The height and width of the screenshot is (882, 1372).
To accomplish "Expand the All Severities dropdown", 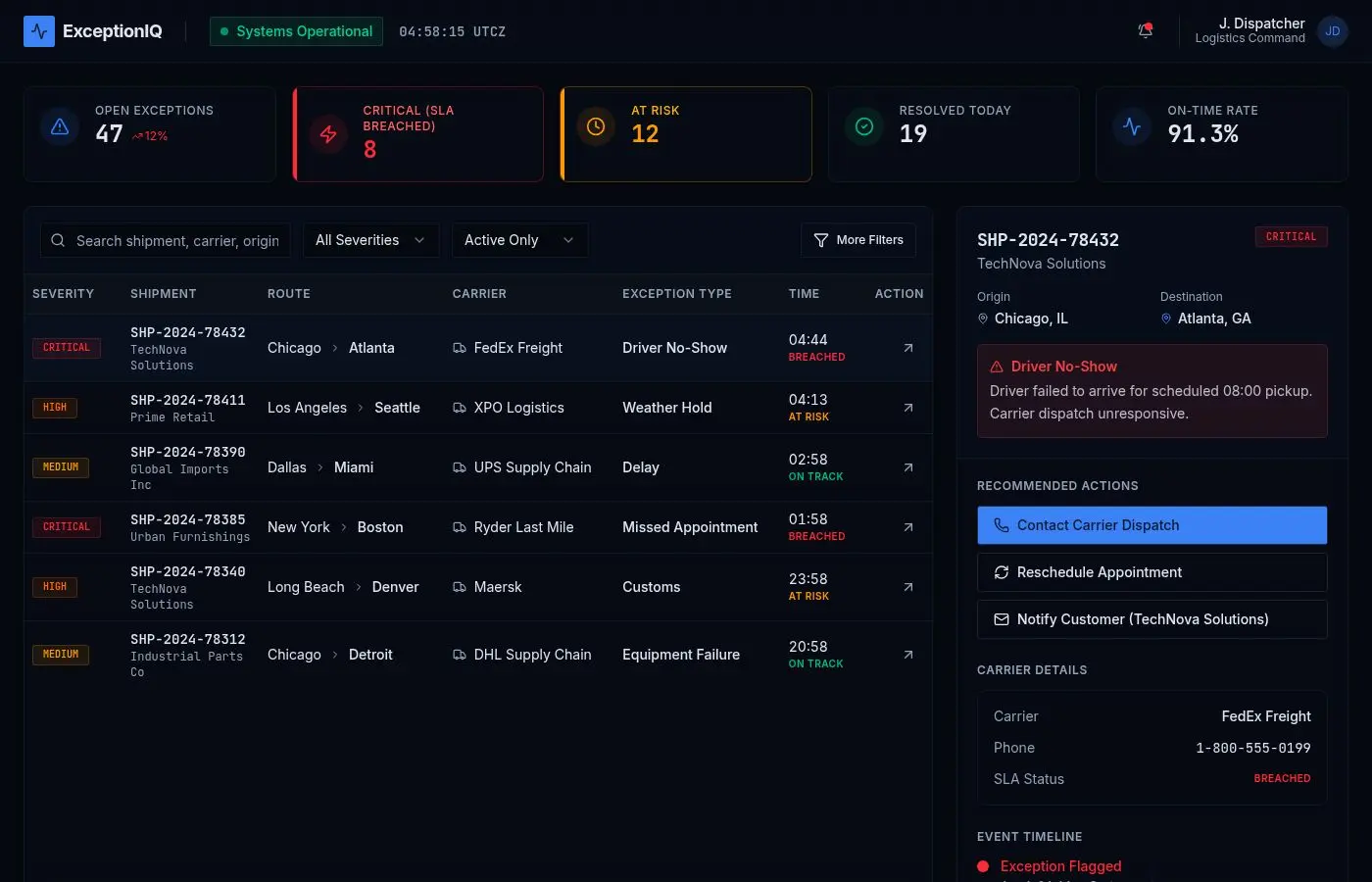I will [369, 240].
